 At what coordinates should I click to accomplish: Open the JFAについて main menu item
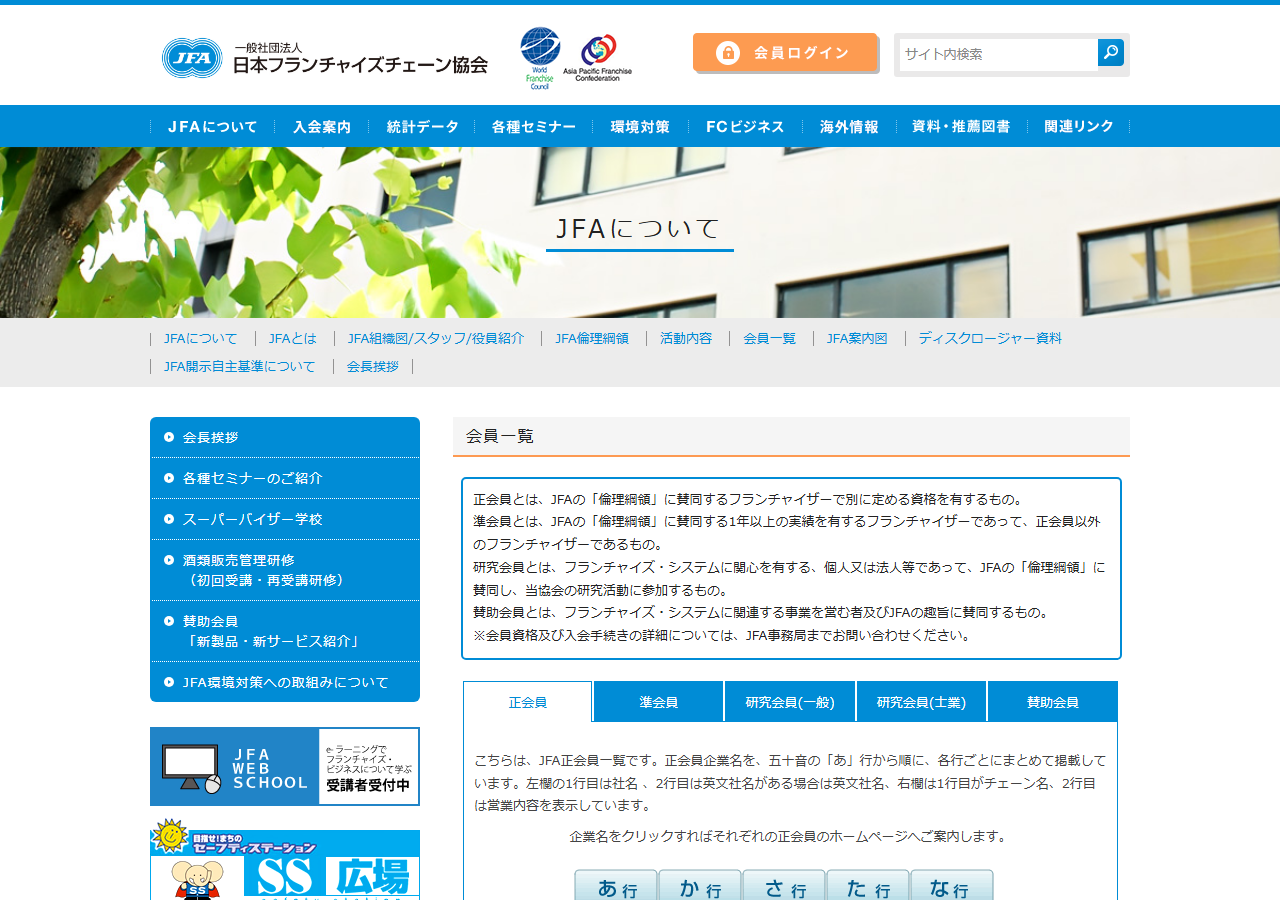[212, 127]
